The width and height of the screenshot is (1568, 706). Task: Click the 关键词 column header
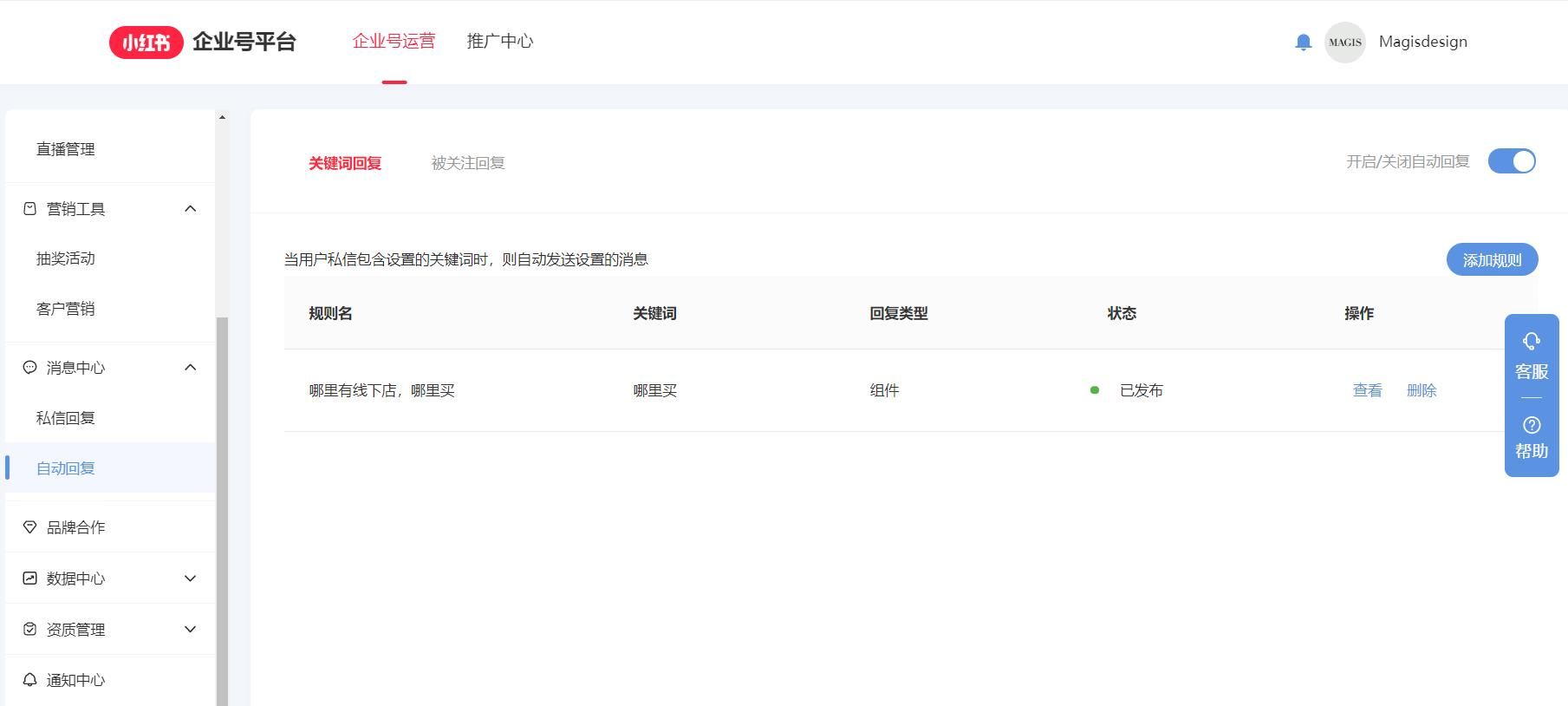[654, 313]
